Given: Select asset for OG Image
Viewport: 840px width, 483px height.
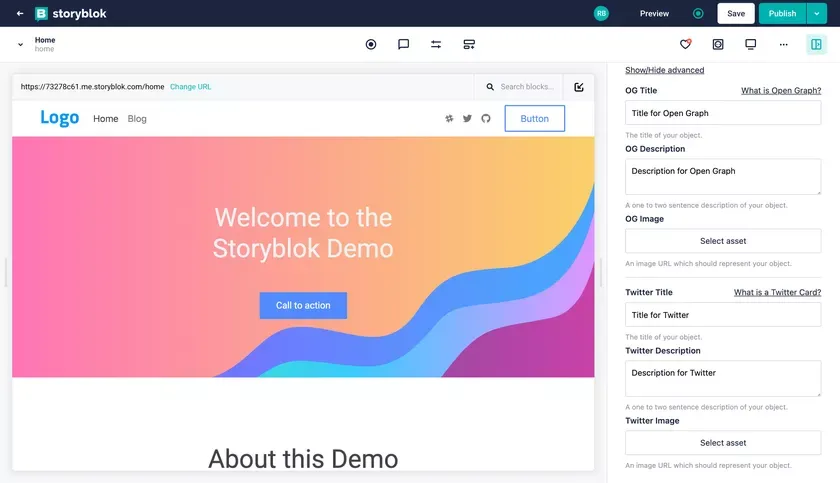Looking at the screenshot, I should click(x=723, y=241).
